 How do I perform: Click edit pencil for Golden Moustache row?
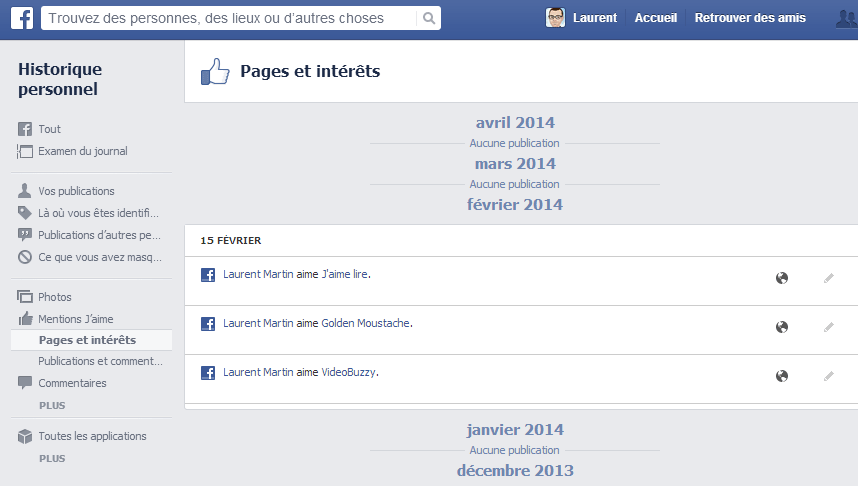828,327
